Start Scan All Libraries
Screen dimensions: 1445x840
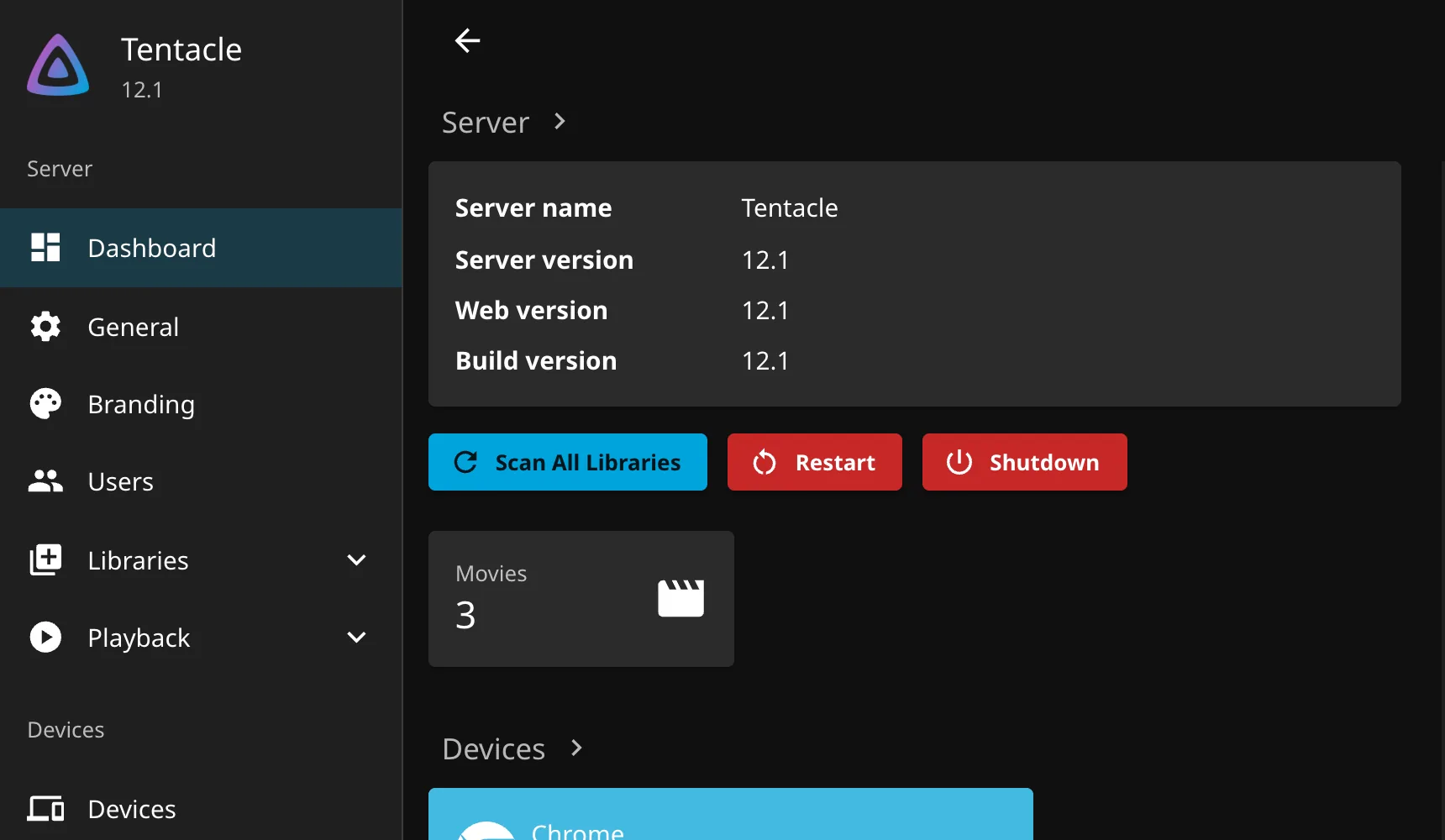[568, 462]
